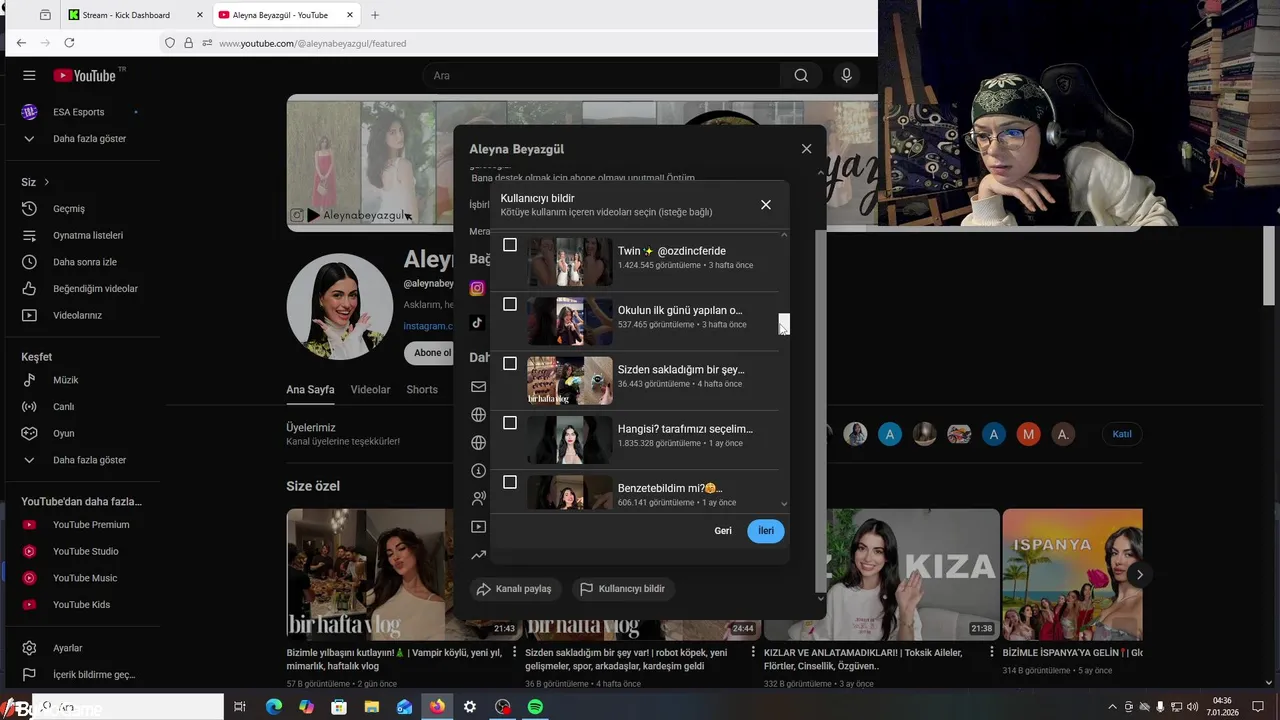Viewport: 1280px width, 720px height.
Task: Click the Katıl join button
Action: (1122, 434)
